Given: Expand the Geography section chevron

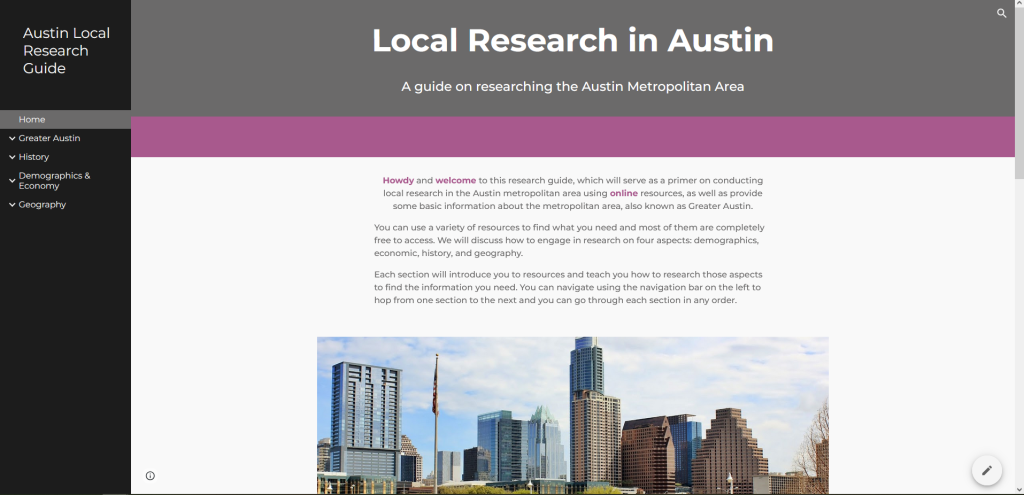Looking at the screenshot, I should tap(12, 205).
